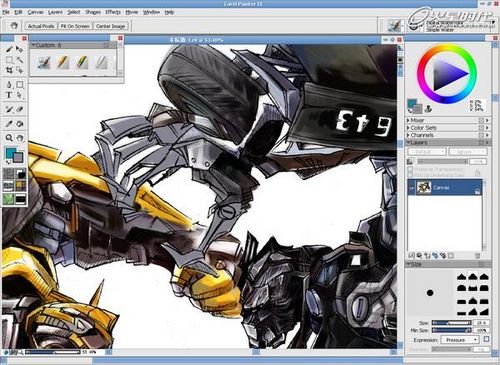The image size is (500, 365).
Task: Click the Fit On Screen button
Action: click(75, 26)
